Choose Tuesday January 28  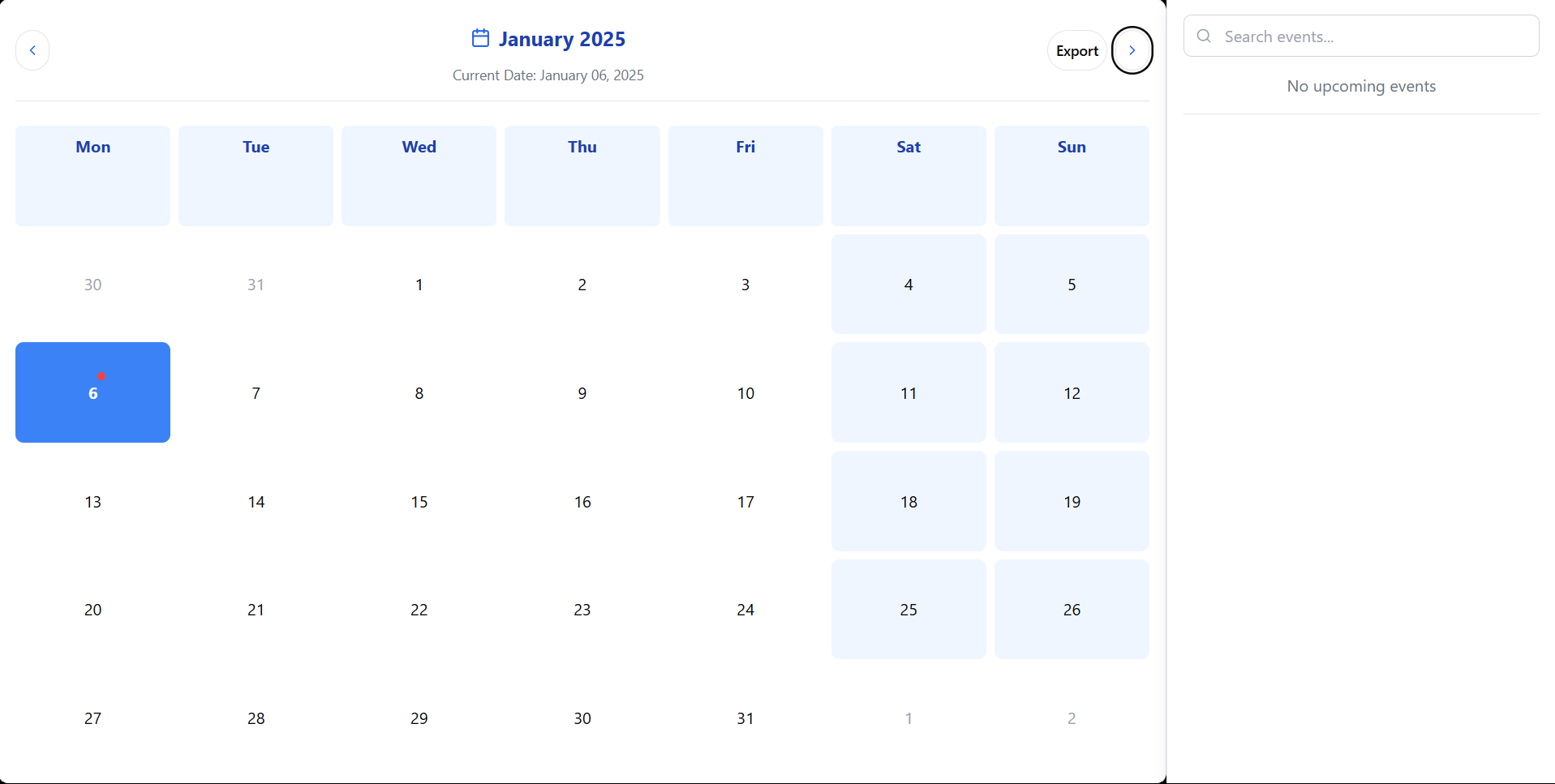256,718
